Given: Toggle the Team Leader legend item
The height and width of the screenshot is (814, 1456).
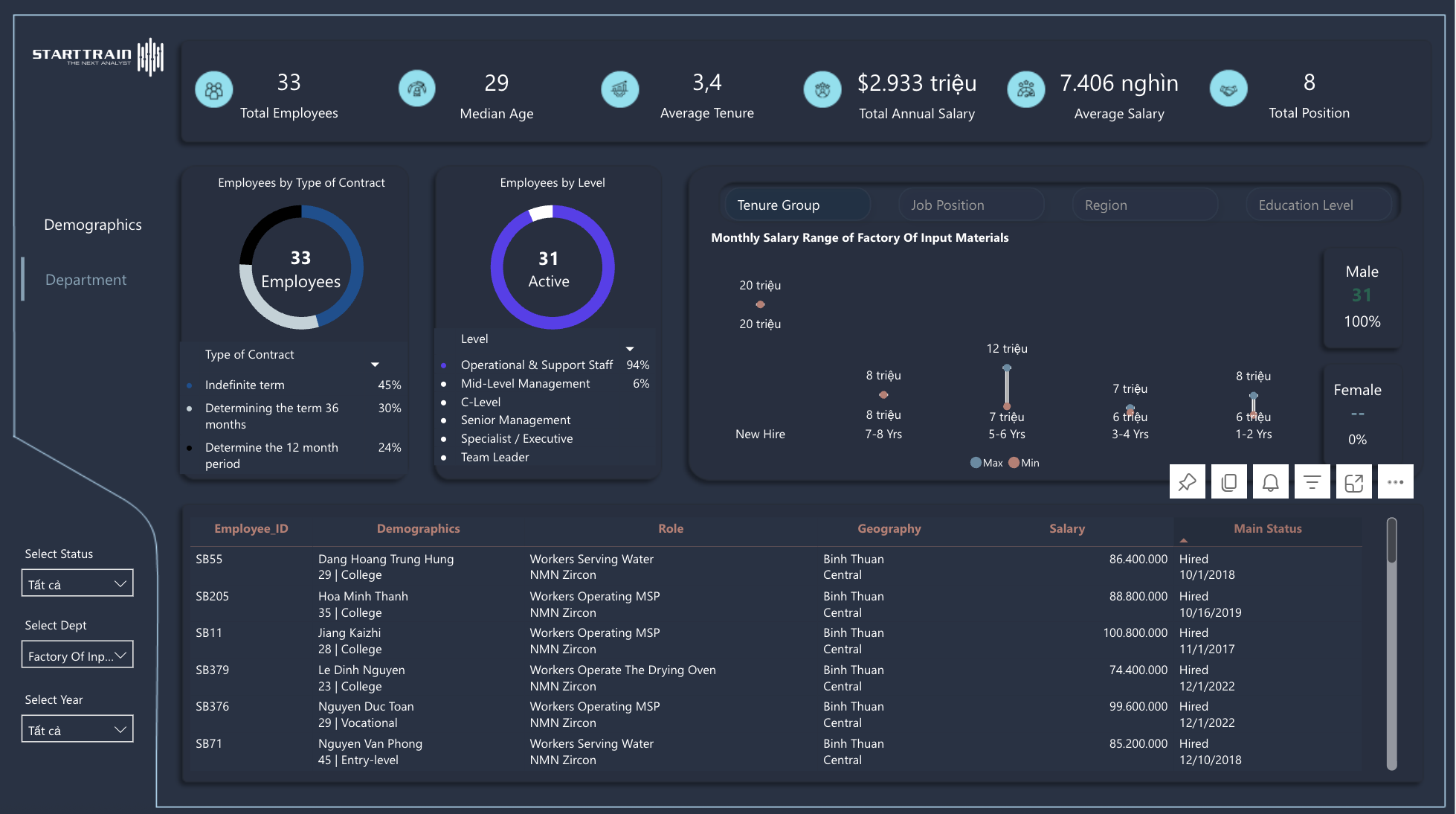Looking at the screenshot, I should (x=495, y=457).
